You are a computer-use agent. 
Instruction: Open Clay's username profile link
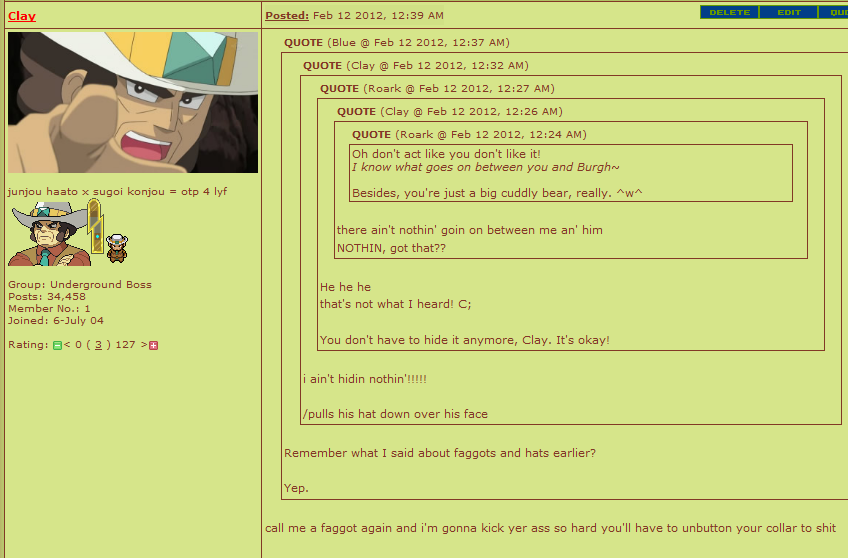(x=22, y=16)
